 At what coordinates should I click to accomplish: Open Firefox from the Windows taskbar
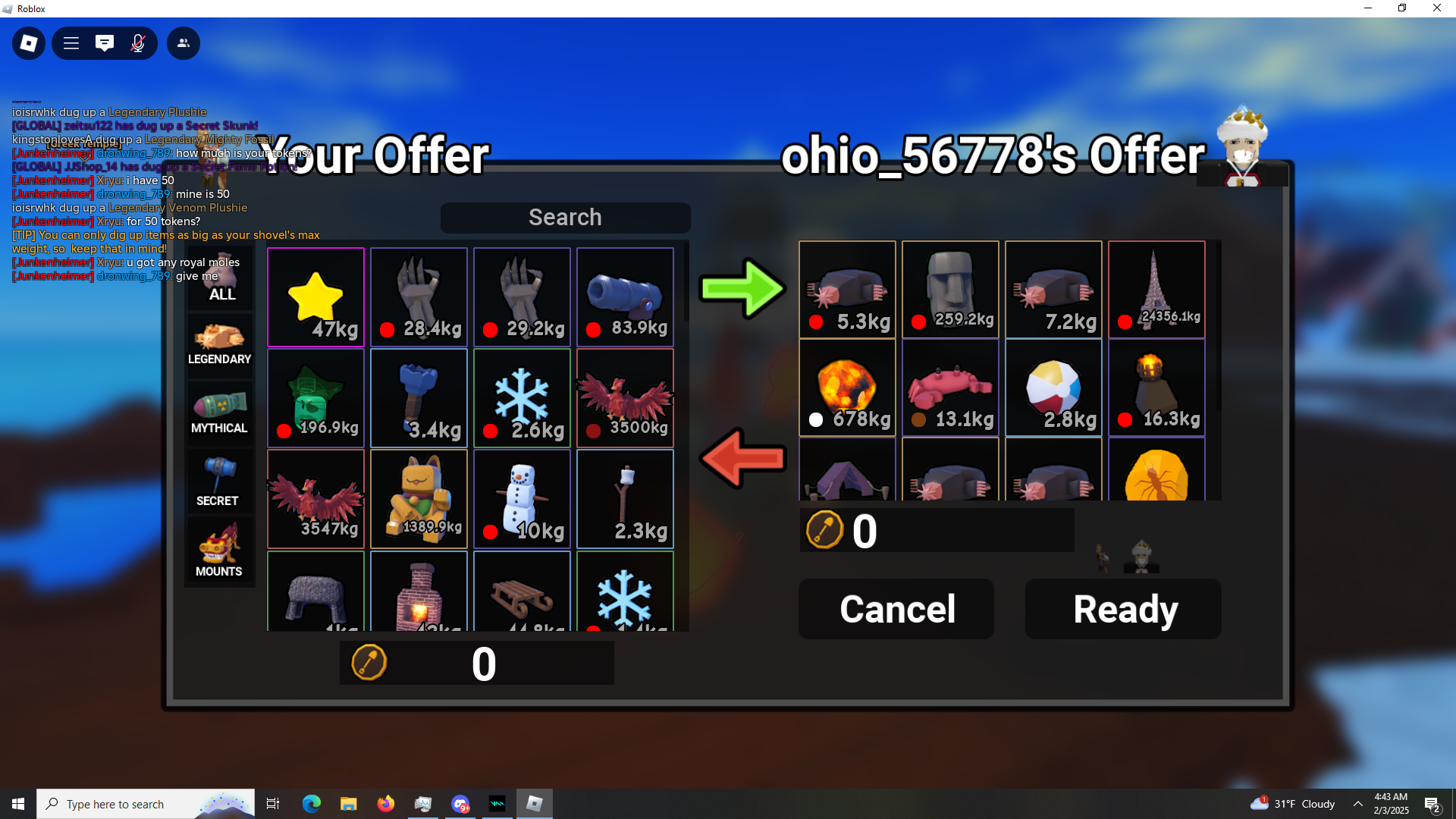386,804
